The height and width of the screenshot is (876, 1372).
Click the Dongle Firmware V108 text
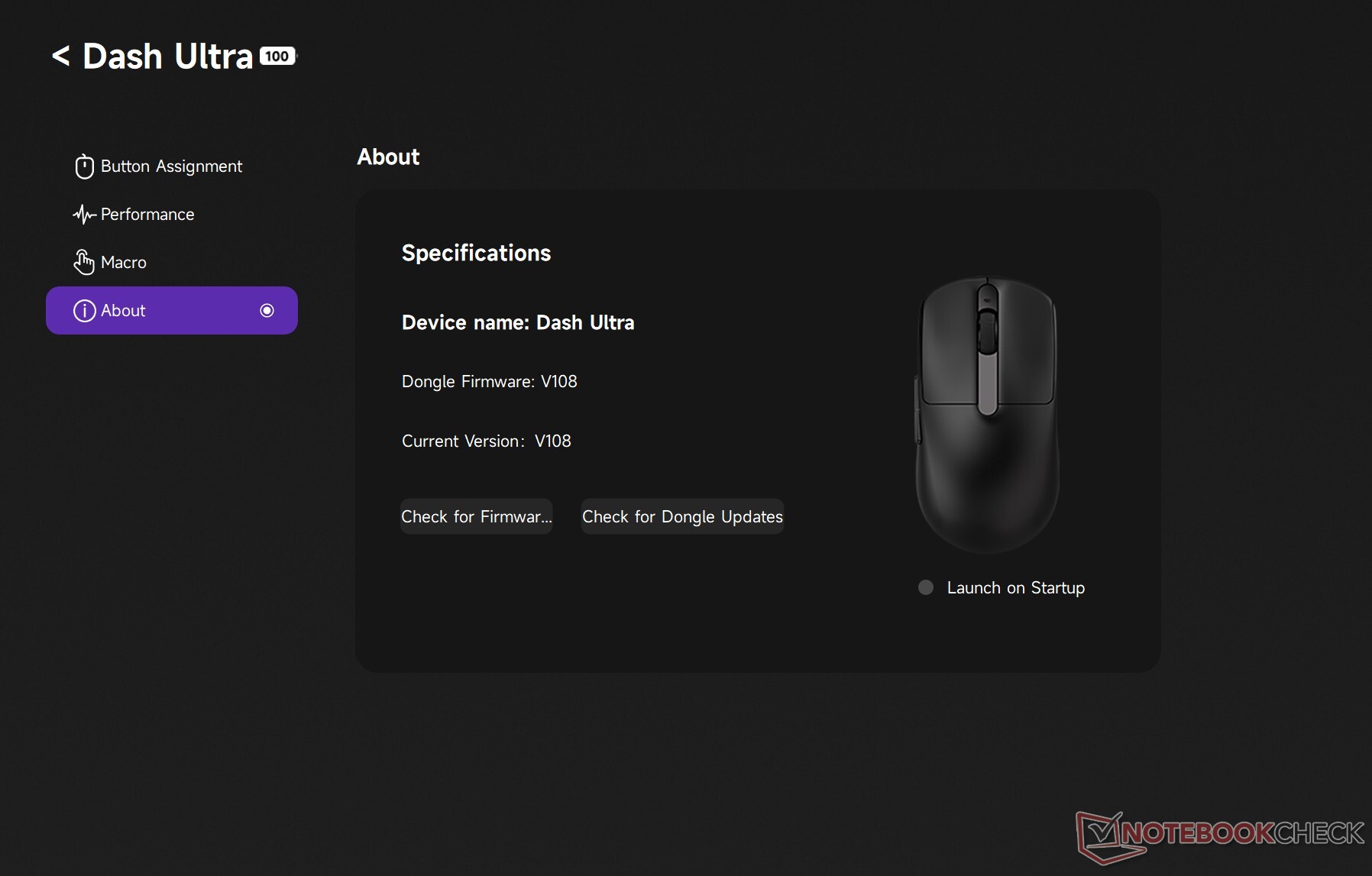pyautogui.click(x=489, y=382)
